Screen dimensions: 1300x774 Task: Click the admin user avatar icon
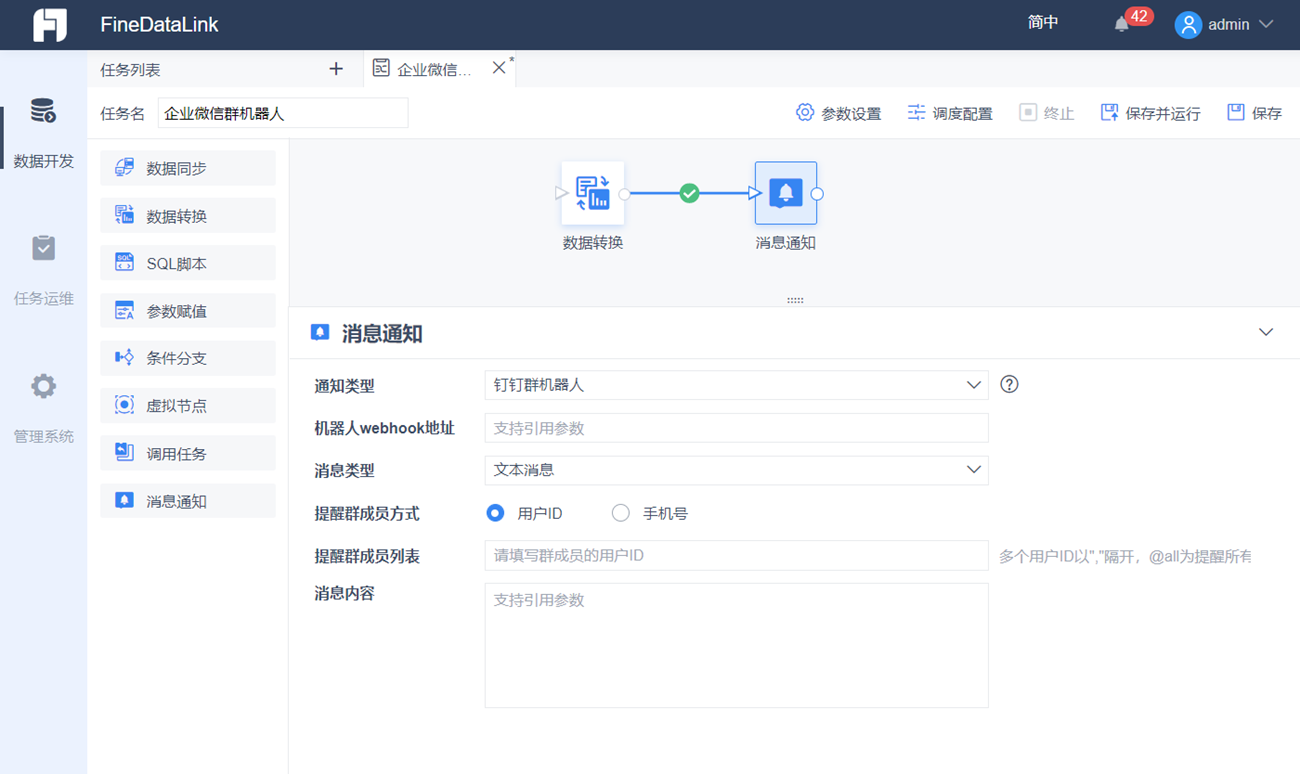click(1188, 25)
